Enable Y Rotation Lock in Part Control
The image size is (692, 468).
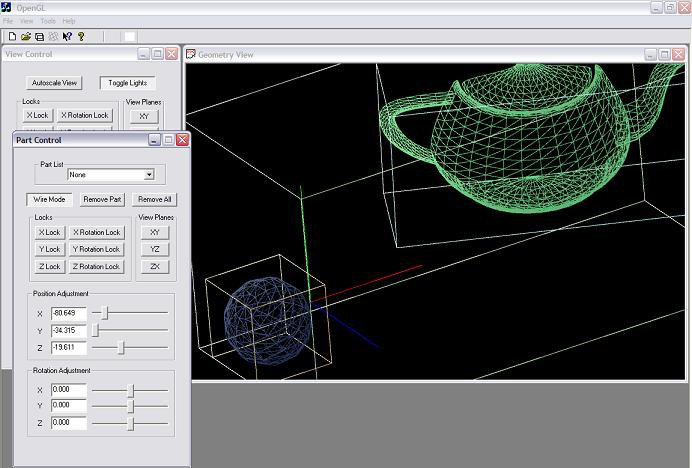pyautogui.click(x=96, y=249)
